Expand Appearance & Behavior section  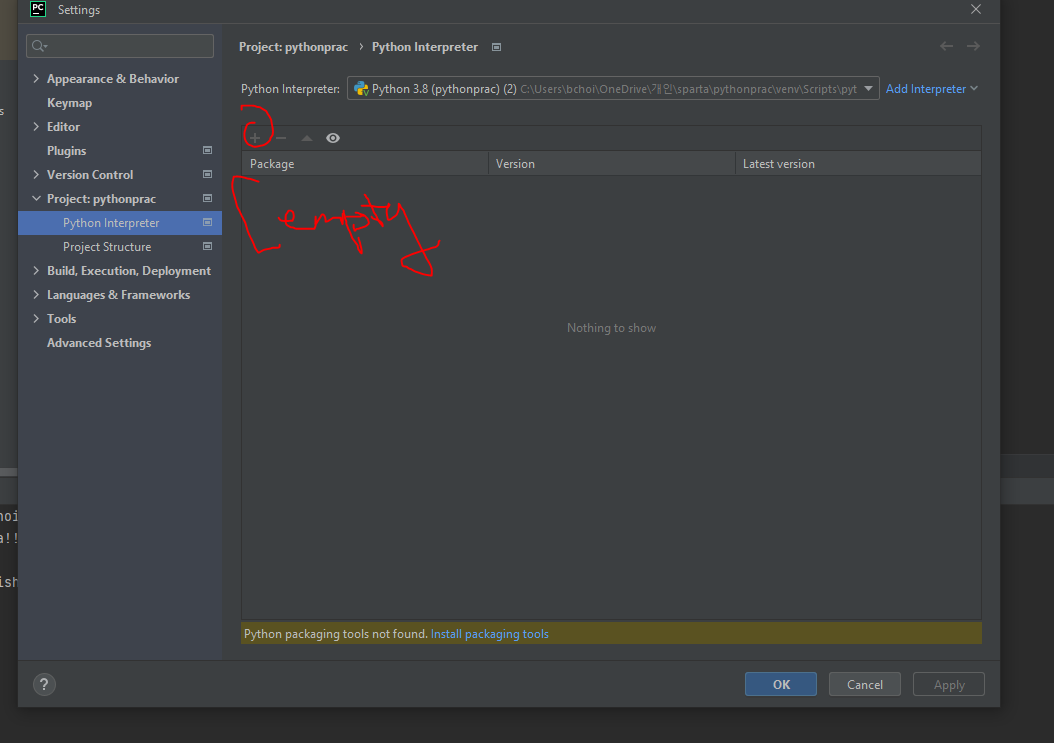coord(36,79)
